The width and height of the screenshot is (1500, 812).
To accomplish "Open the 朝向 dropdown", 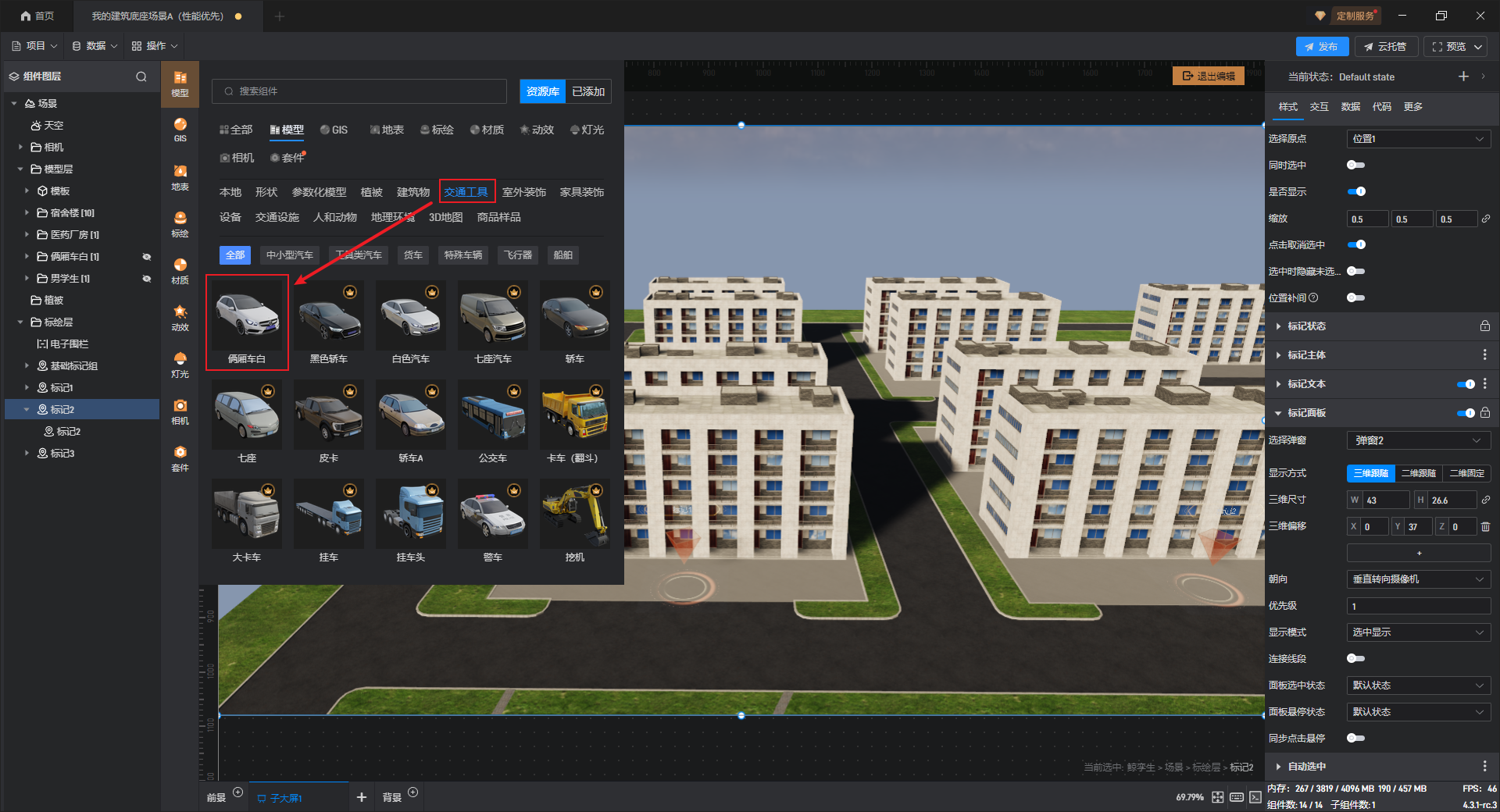I will 1418,579.
